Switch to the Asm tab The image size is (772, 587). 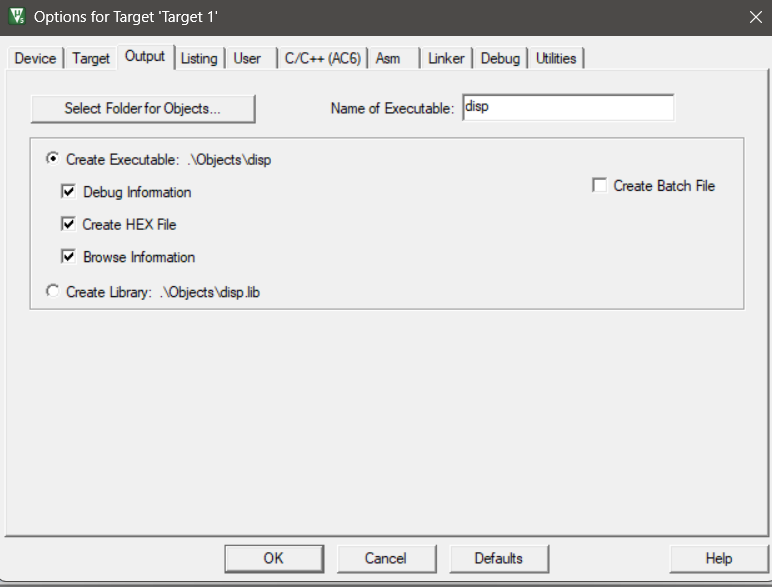(x=388, y=59)
